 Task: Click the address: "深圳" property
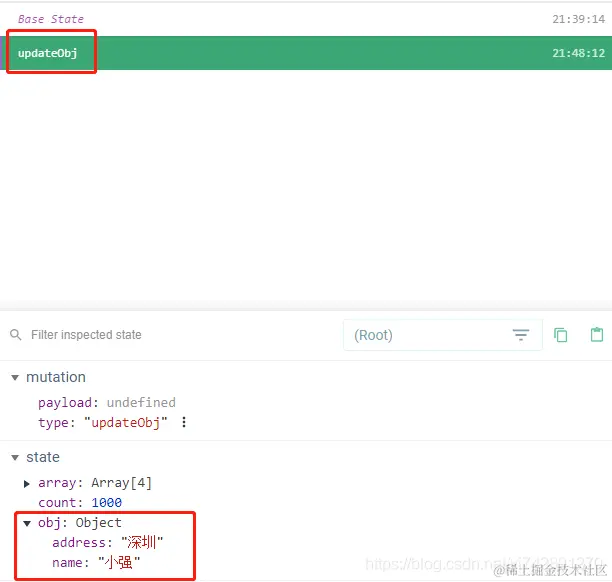click(x=108, y=542)
